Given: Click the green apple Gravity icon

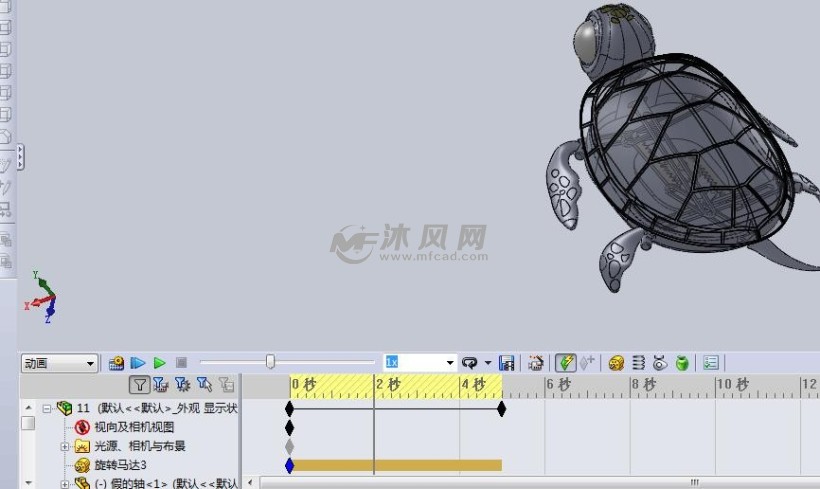Looking at the screenshot, I should 682,363.
